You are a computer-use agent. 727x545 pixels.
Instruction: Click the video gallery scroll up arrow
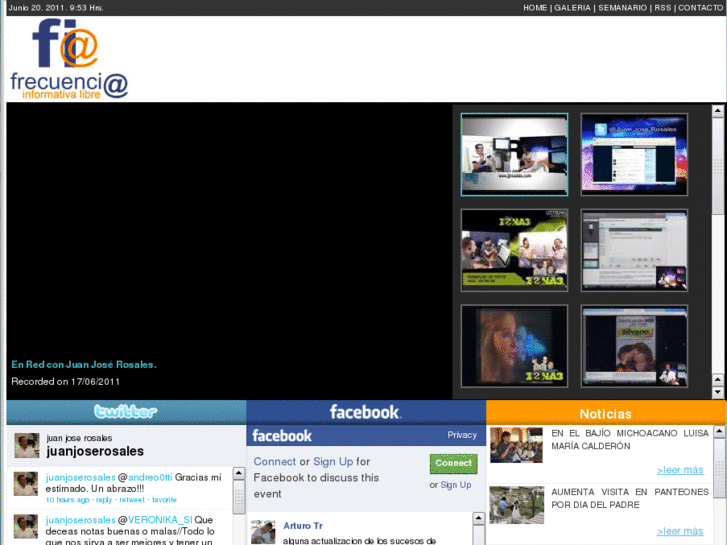click(x=717, y=111)
